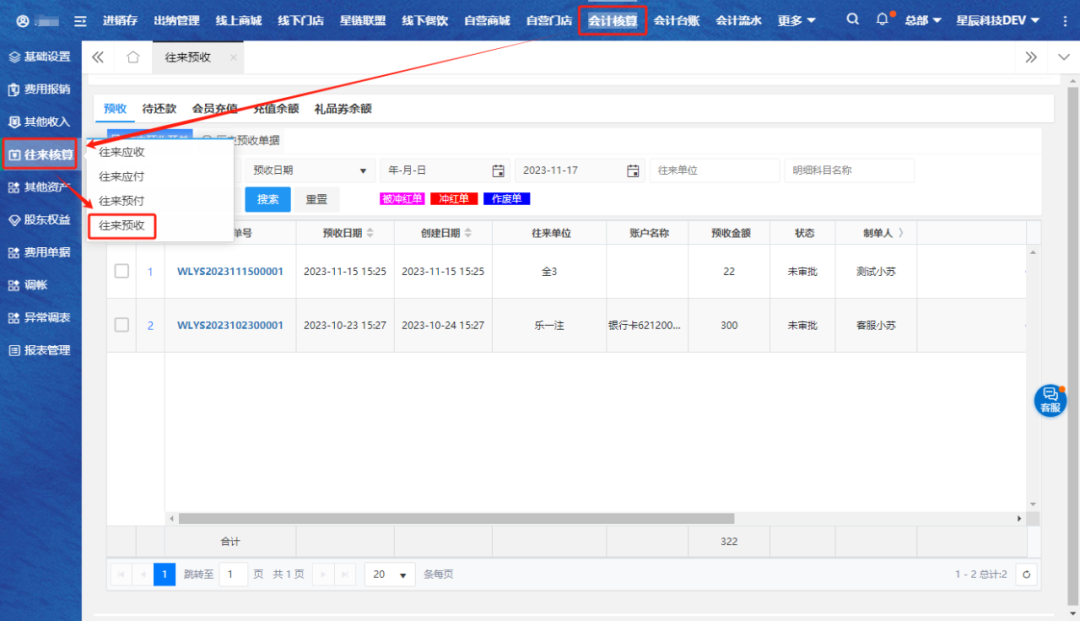1080x621 pixels.
Task: Select 往来应付 from the flyout menu
Action: [x=122, y=177]
